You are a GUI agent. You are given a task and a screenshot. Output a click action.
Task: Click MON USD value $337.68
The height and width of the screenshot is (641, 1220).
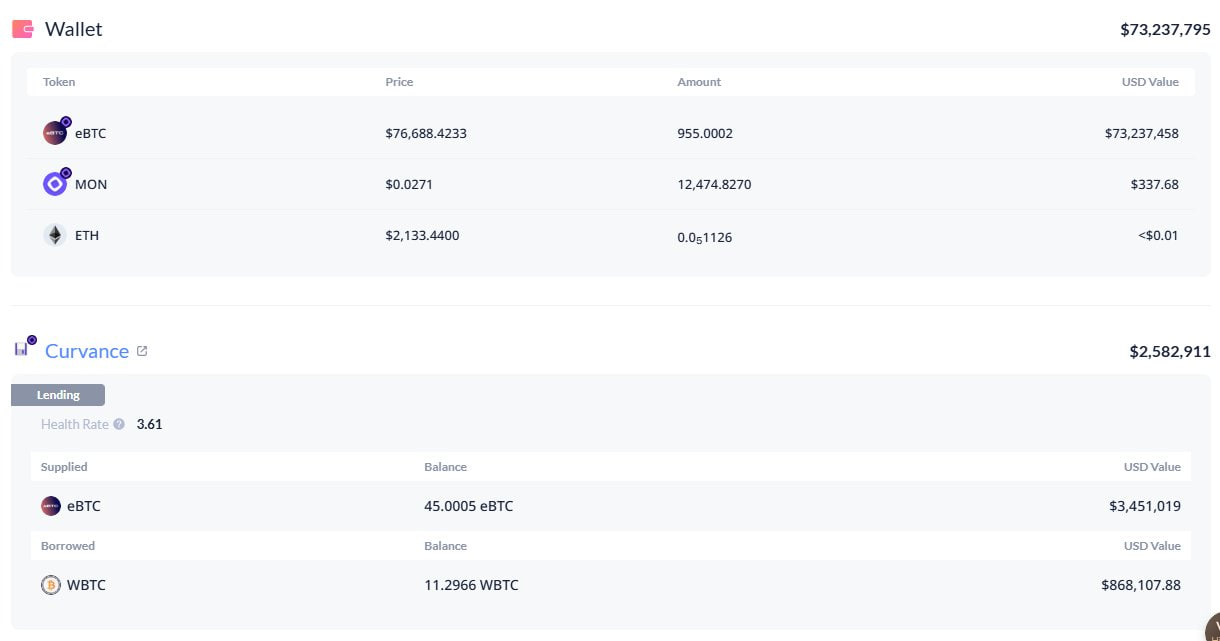point(1154,184)
